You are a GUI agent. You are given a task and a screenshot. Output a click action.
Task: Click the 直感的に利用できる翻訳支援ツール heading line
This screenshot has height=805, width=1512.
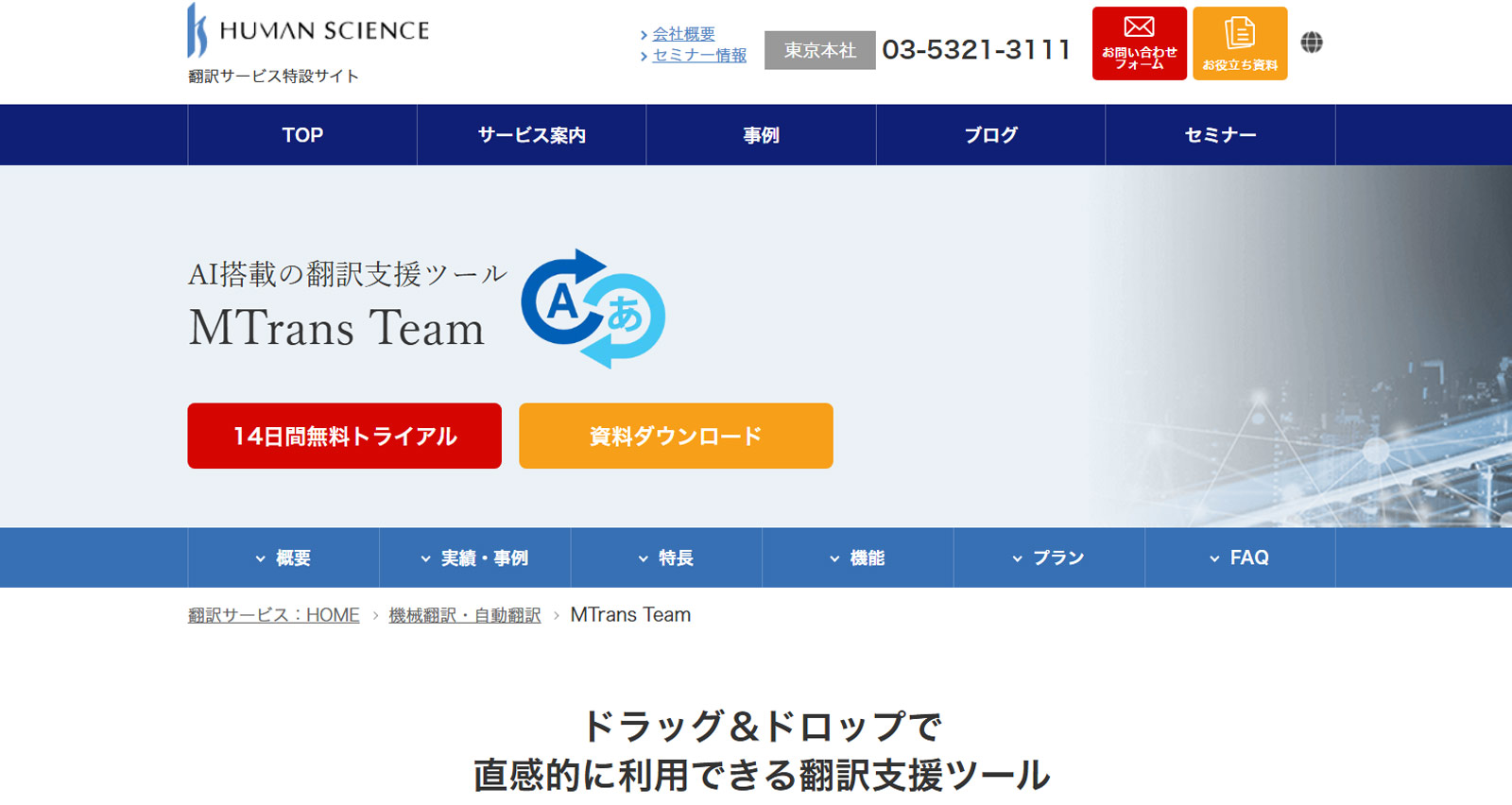(762, 775)
